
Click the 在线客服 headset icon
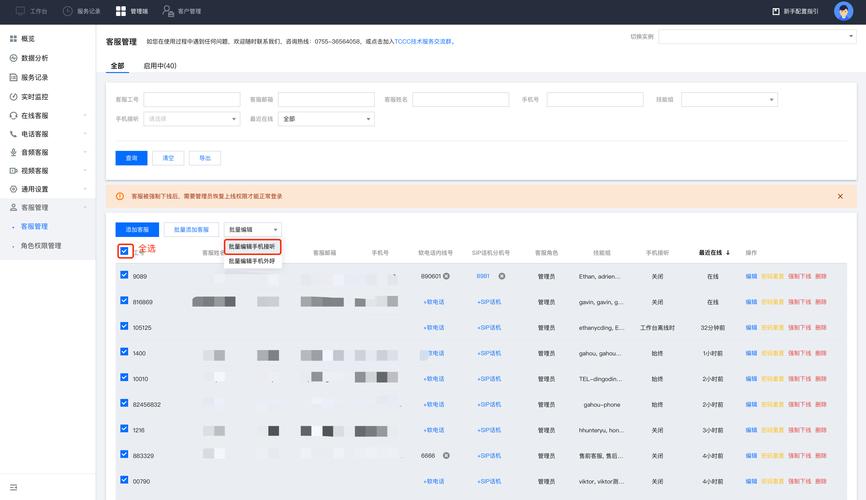click(x=13, y=115)
